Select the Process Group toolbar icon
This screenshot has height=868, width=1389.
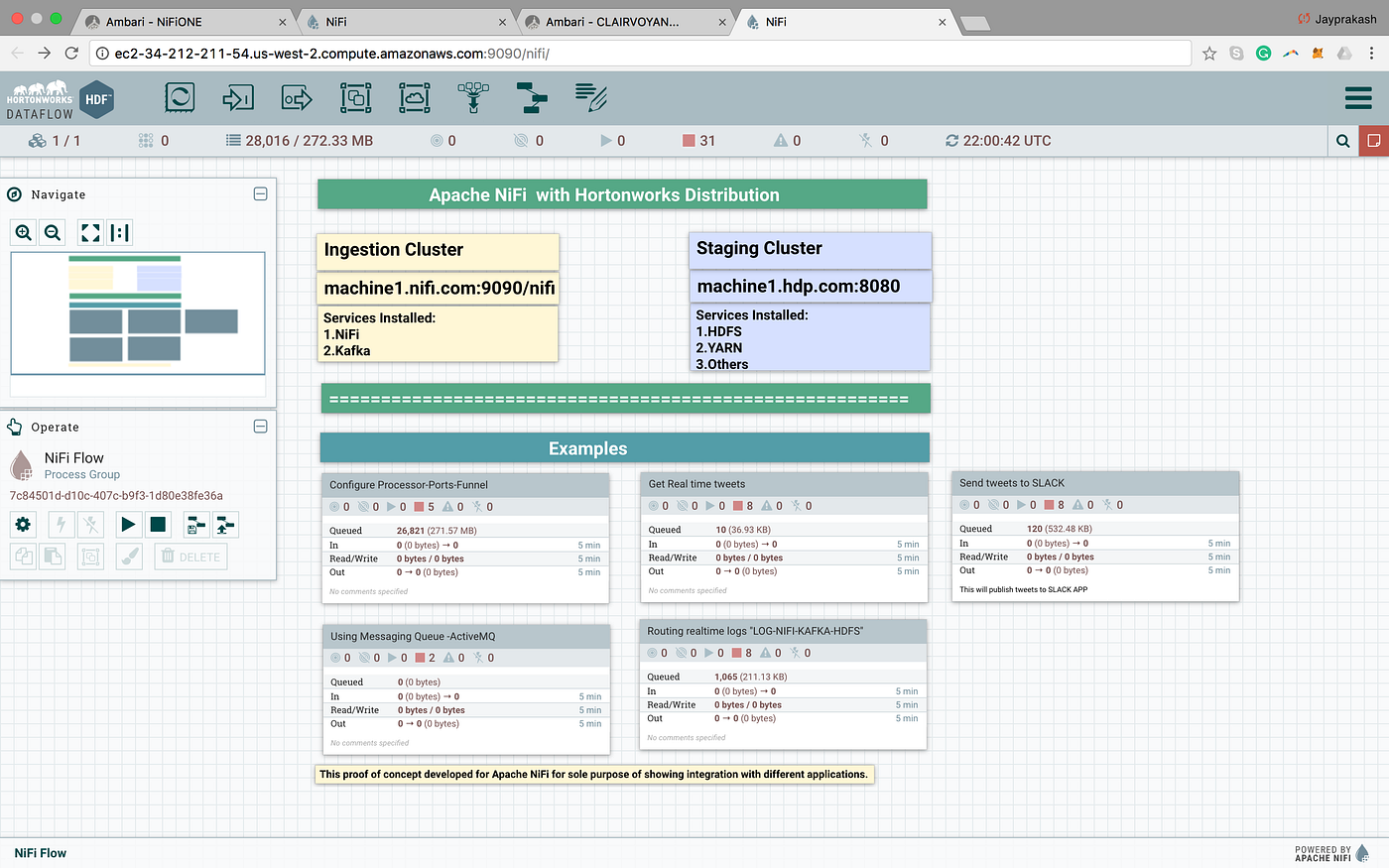coord(355,97)
